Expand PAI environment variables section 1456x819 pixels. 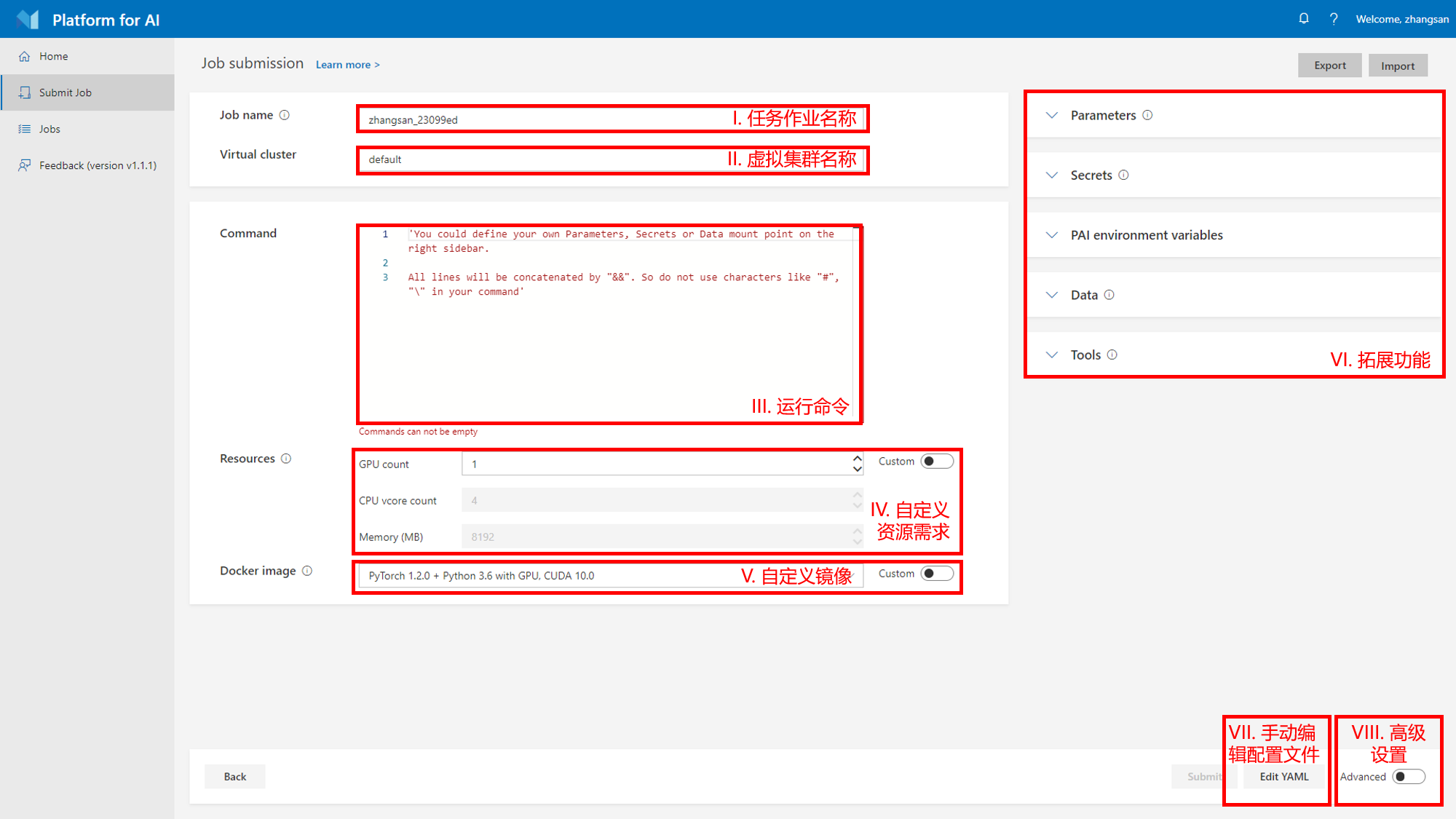coord(1052,235)
